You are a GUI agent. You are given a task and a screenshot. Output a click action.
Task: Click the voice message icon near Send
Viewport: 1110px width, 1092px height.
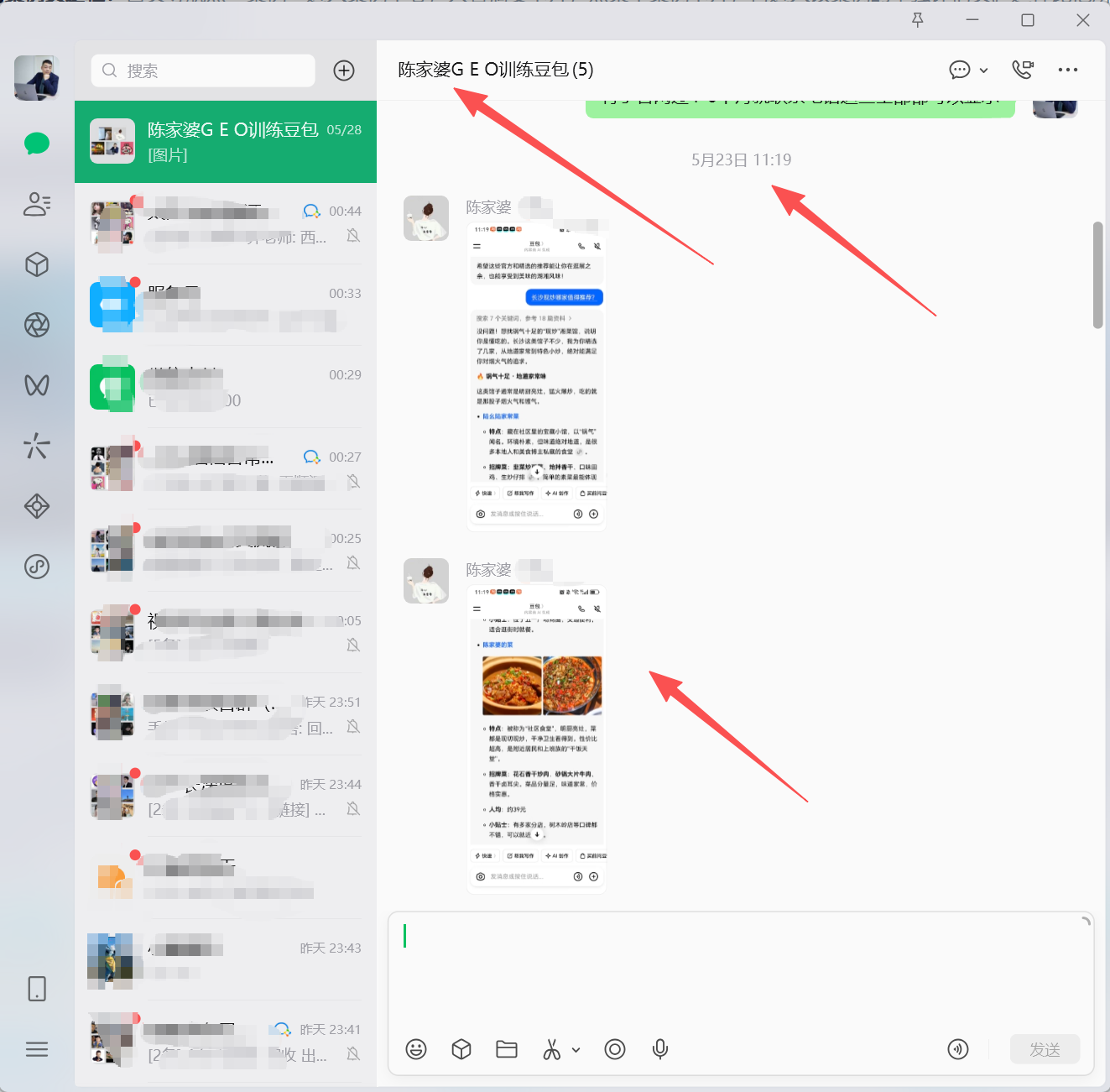point(958,1049)
